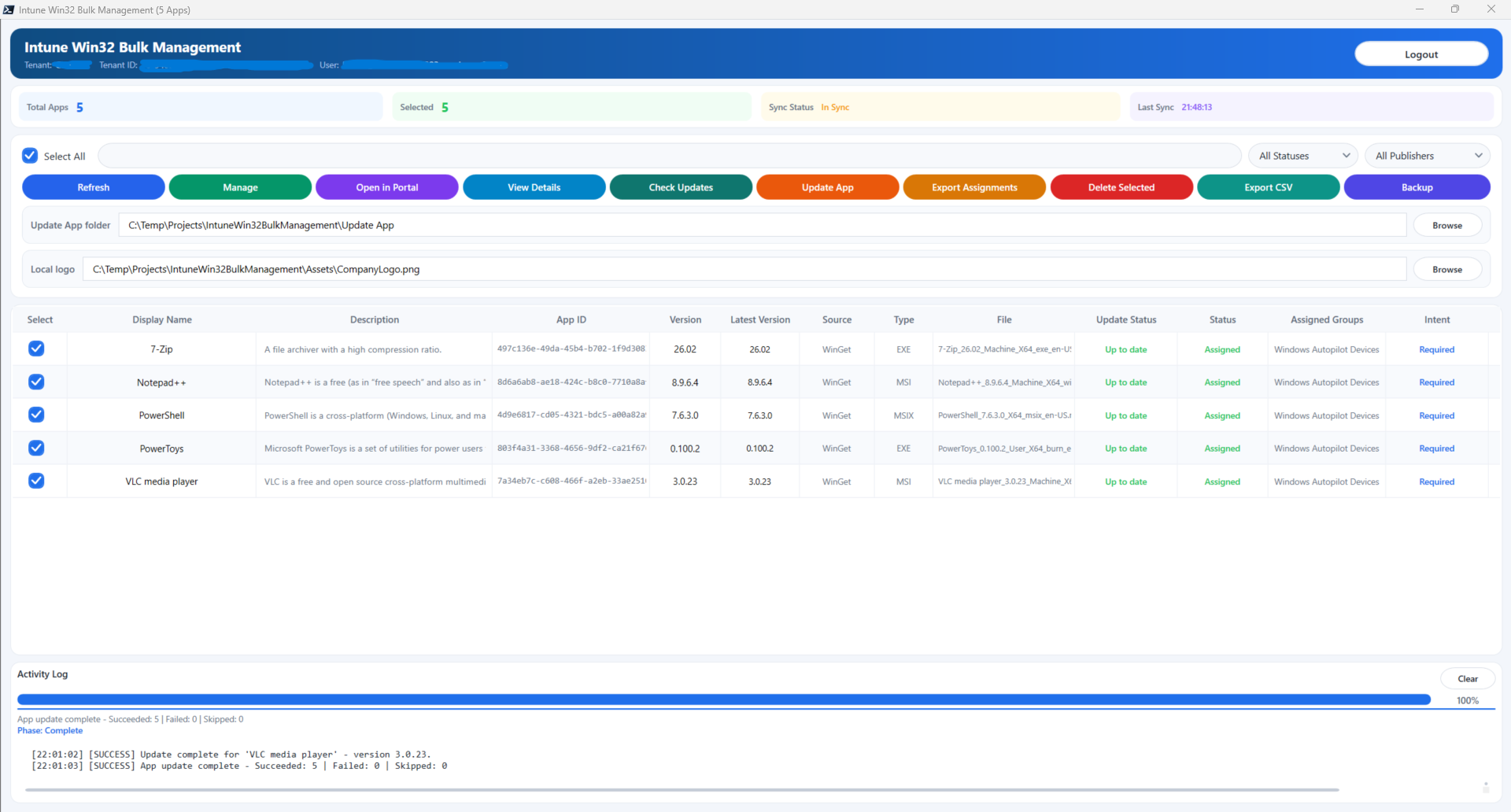
Task: Click the PowerToys Up to date status
Action: 1126,448
